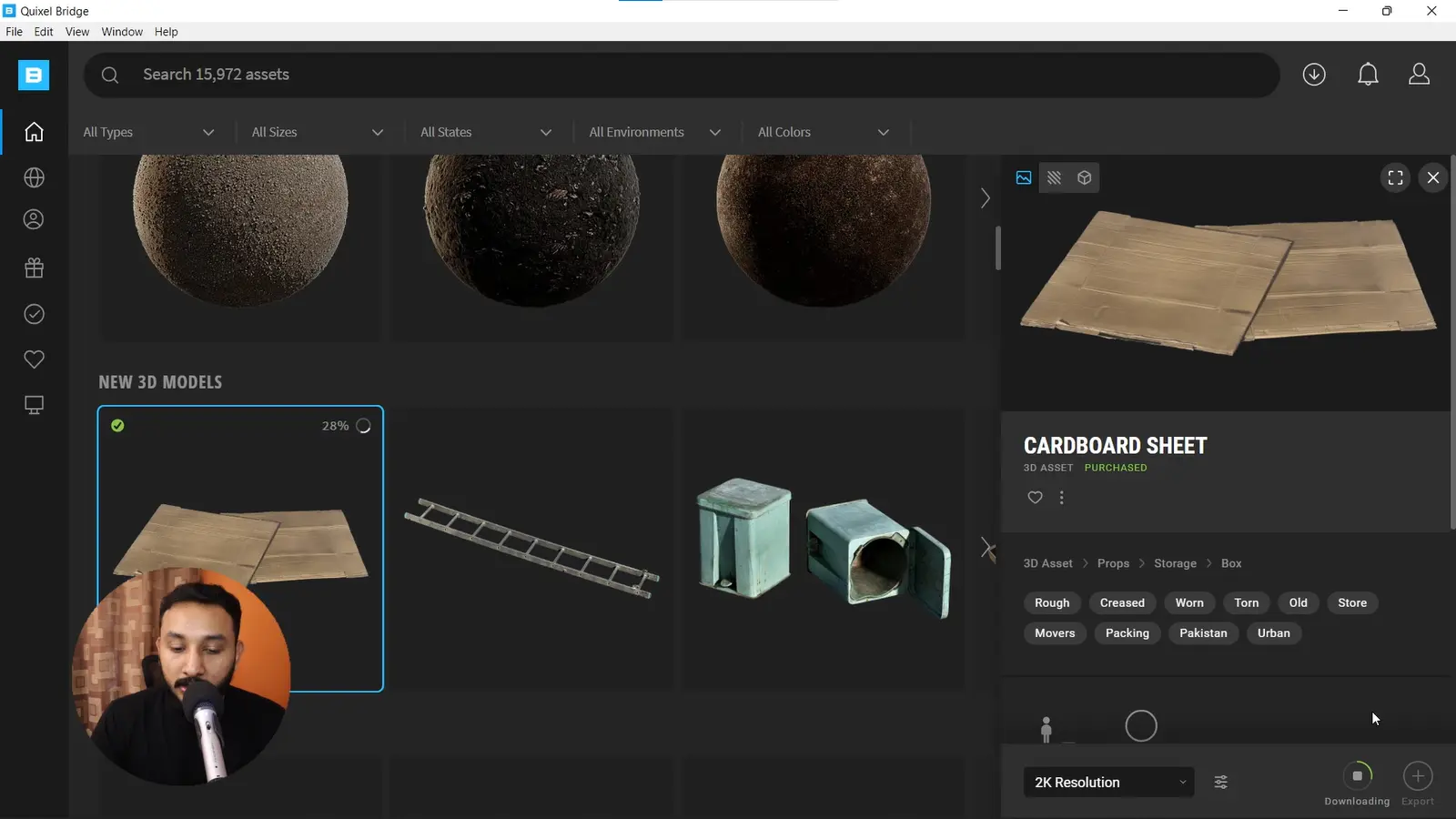
Task: Open the Collections globe icon in the sidebar
Action: pos(34,177)
